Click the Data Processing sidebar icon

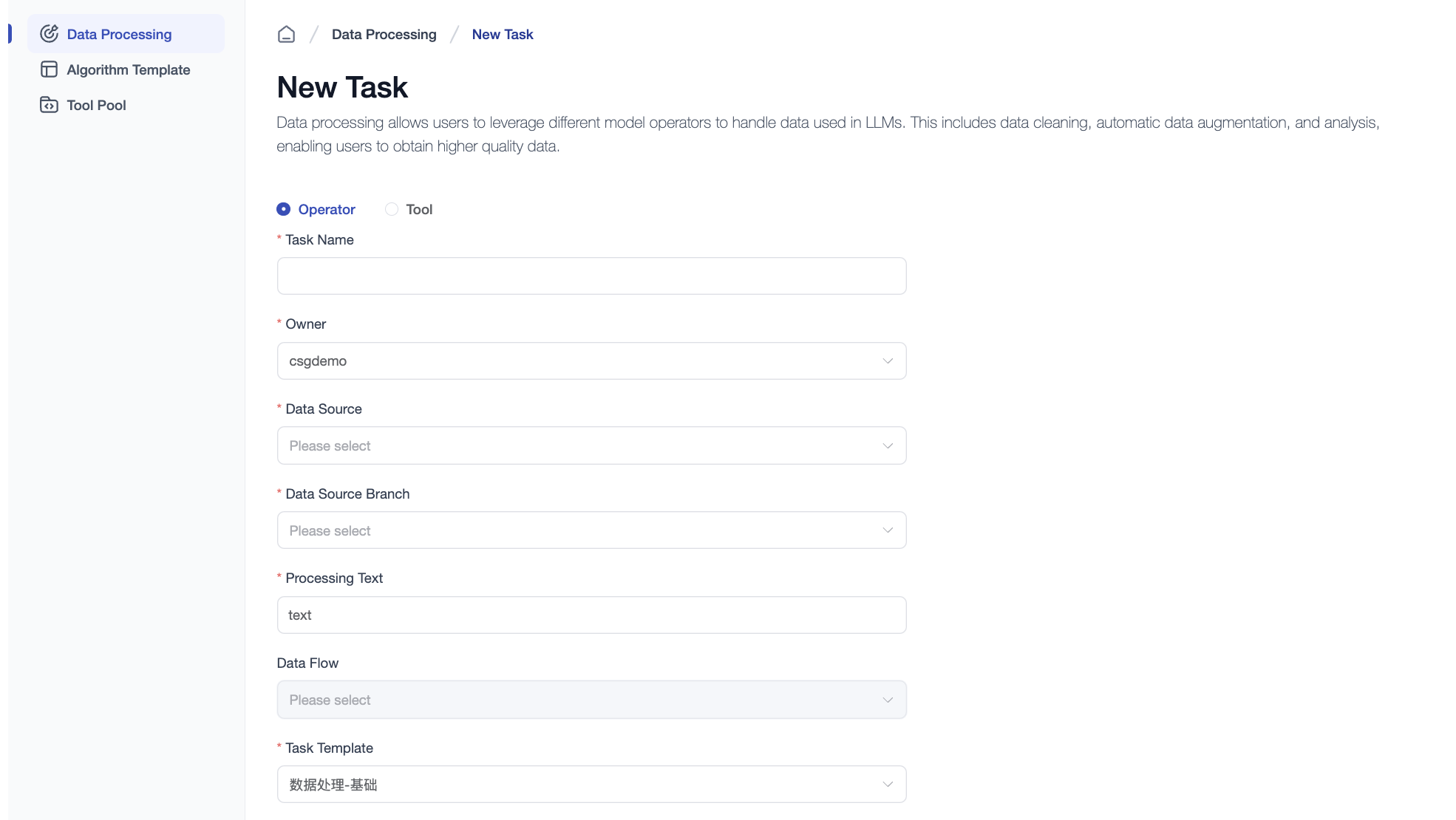(48, 33)
